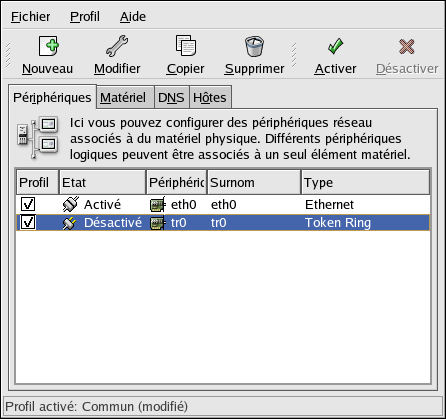Open the Profil menu
Screen dimensions: 446x419
point(85,17)
